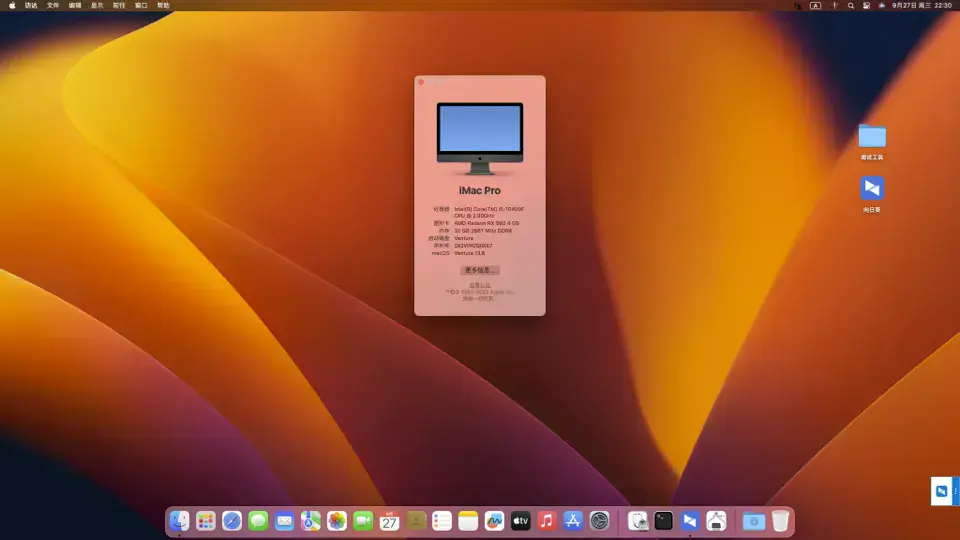The height and width of the screenshot is (540, 960).
Task: Open Control Center in menu bar
Action: click(x=866, y=6)
